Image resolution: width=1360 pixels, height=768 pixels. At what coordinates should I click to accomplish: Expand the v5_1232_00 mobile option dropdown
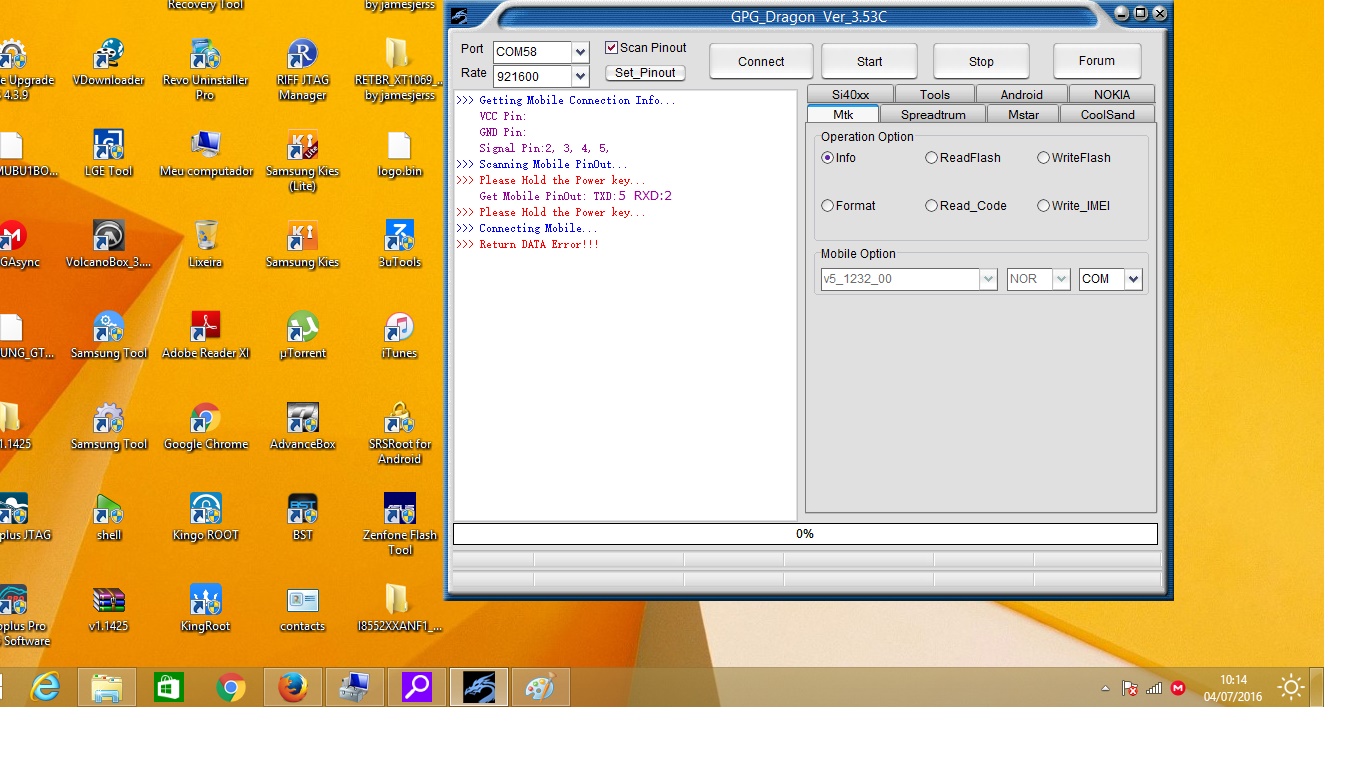coord(988,279)
